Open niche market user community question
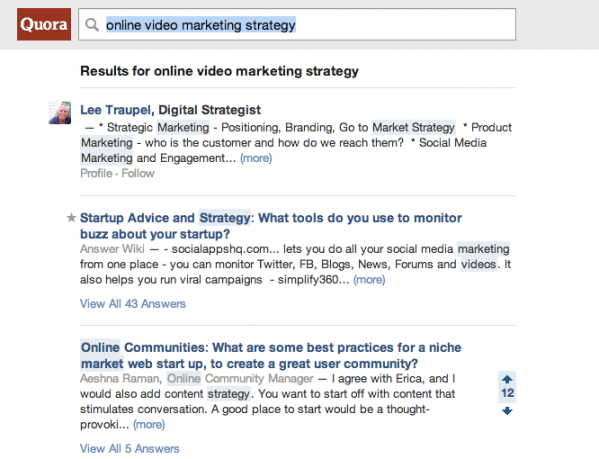 (271, 356)
